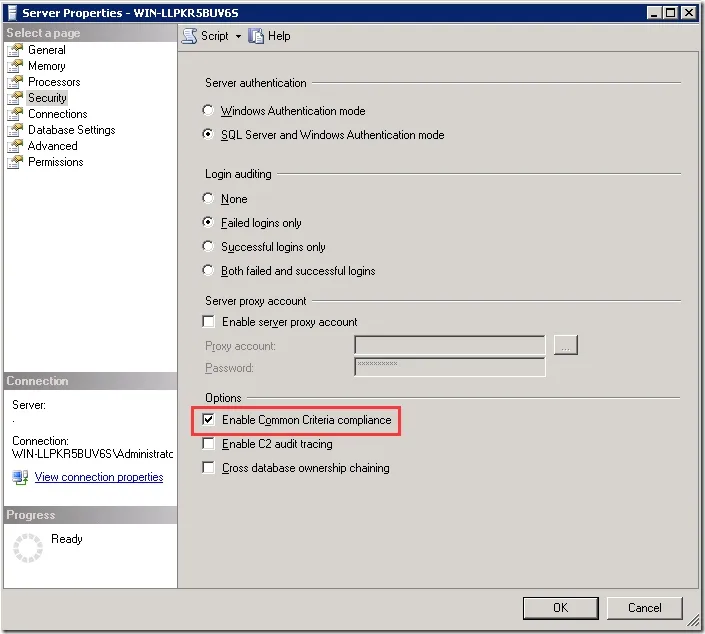Click the connection properties computer icon
Viewport: 705px width, 634px height.
(x=20, y=477)
